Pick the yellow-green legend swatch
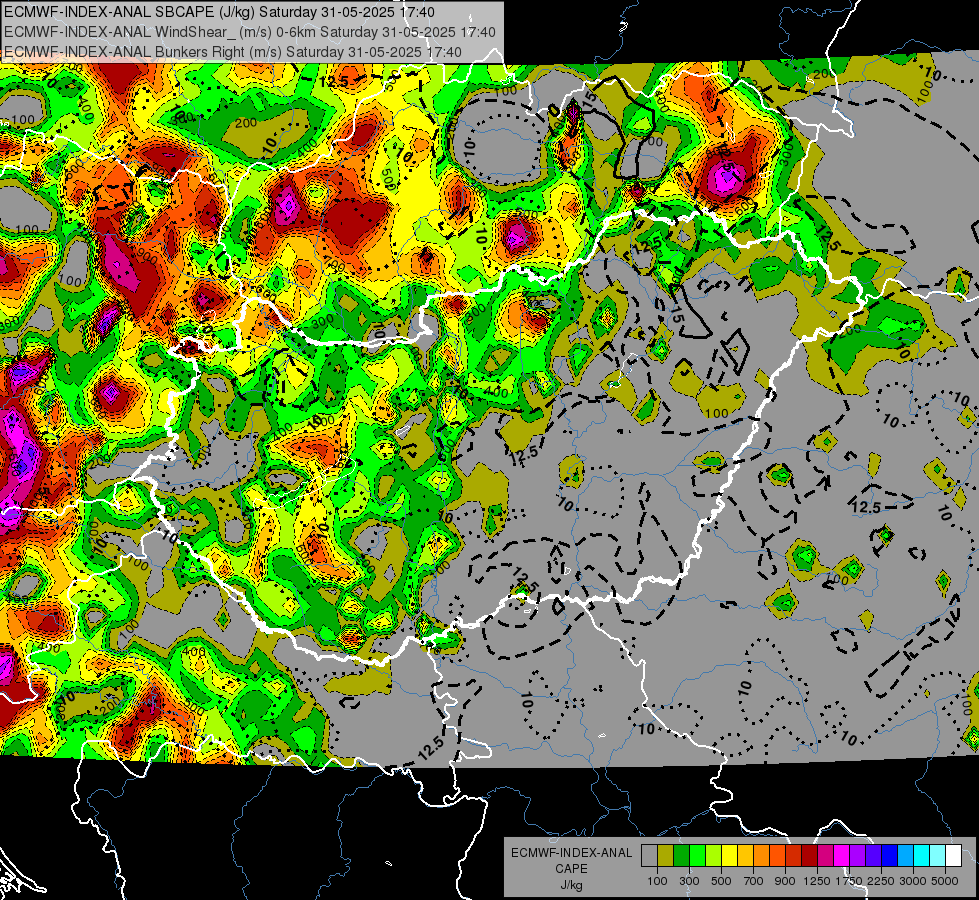979x900 pixels. coord(713,856)
